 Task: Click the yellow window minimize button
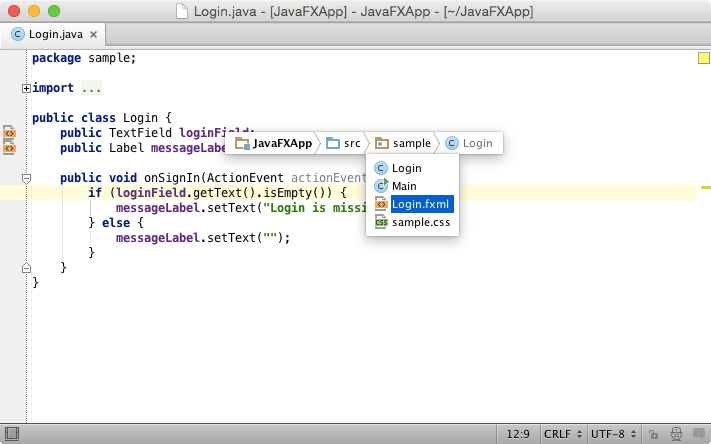[x=34, y=11]
